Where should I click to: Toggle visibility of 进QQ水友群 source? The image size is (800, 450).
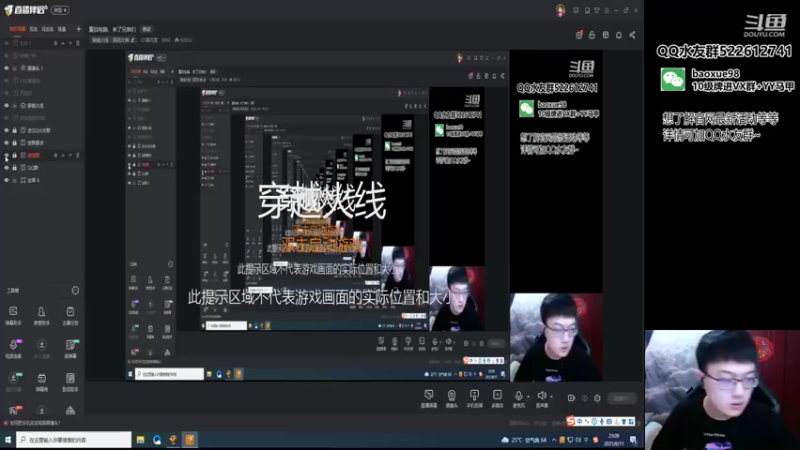(x=7, y=130)
